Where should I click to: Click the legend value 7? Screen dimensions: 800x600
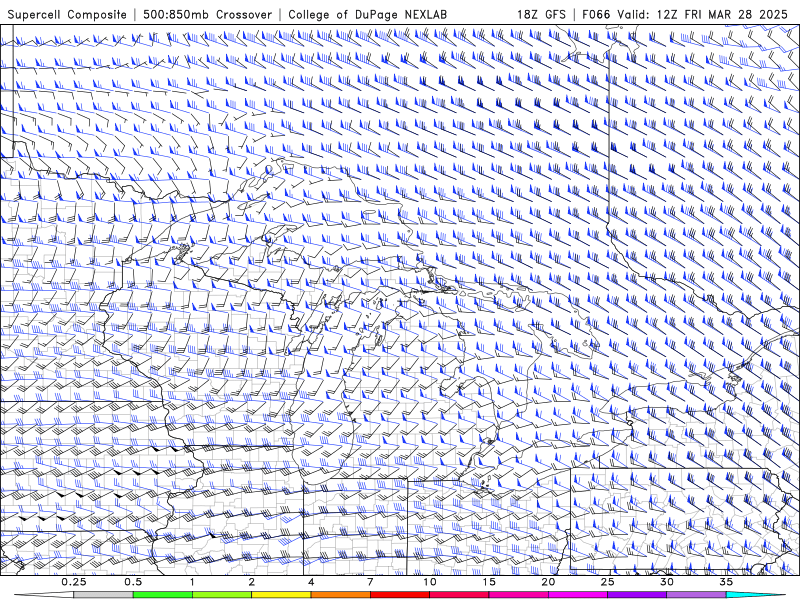370,582
